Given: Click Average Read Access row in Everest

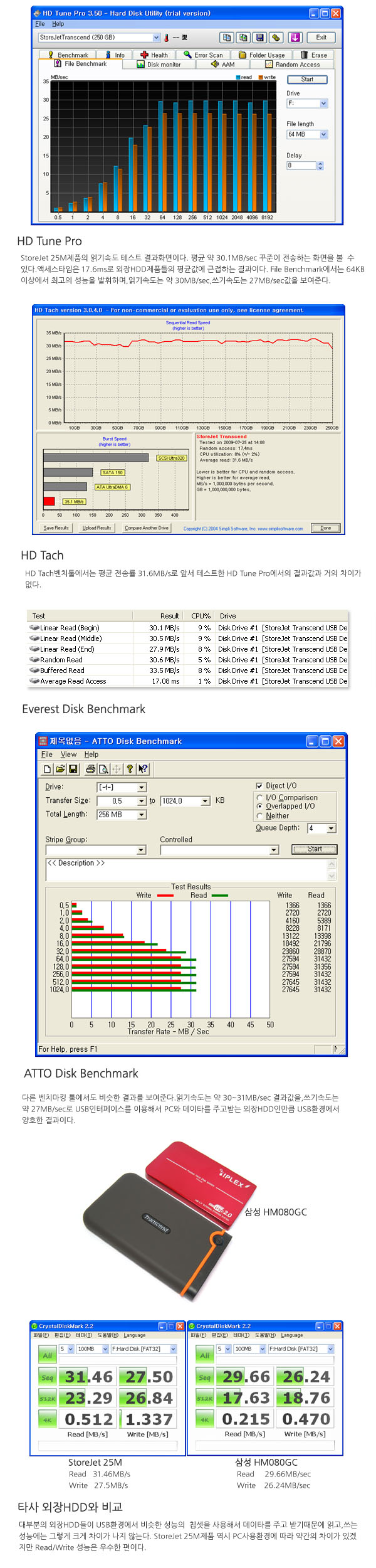Looking at the screenshot, I should coord(188,681).
